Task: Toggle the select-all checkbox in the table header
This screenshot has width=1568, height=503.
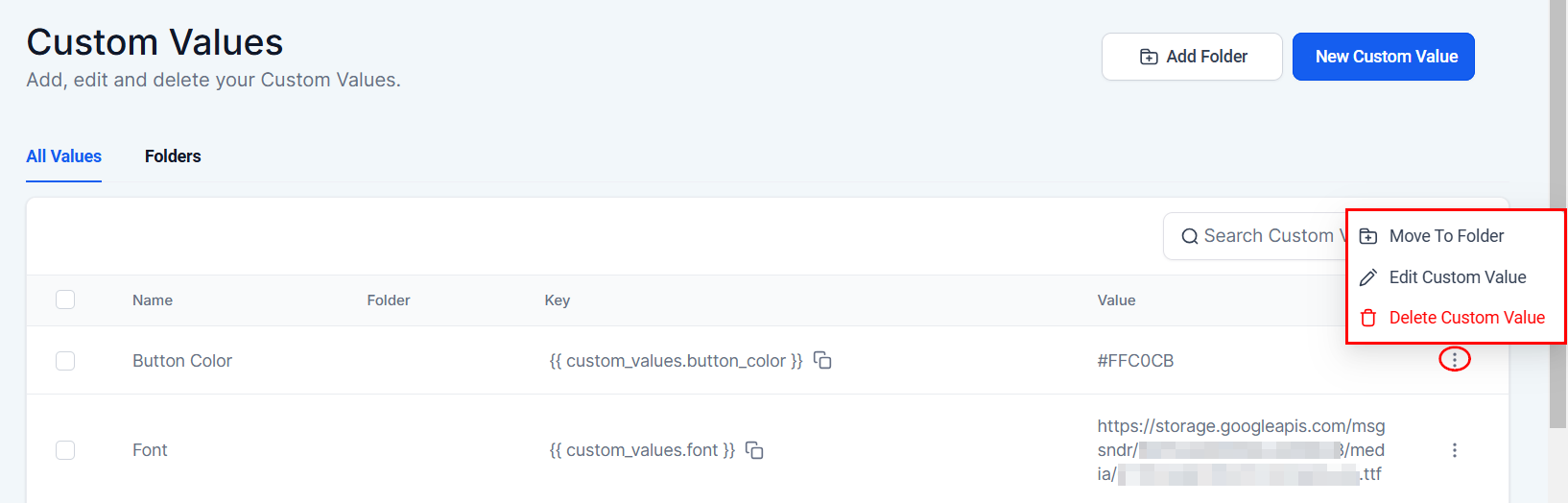Action: [x=65, y=299]
